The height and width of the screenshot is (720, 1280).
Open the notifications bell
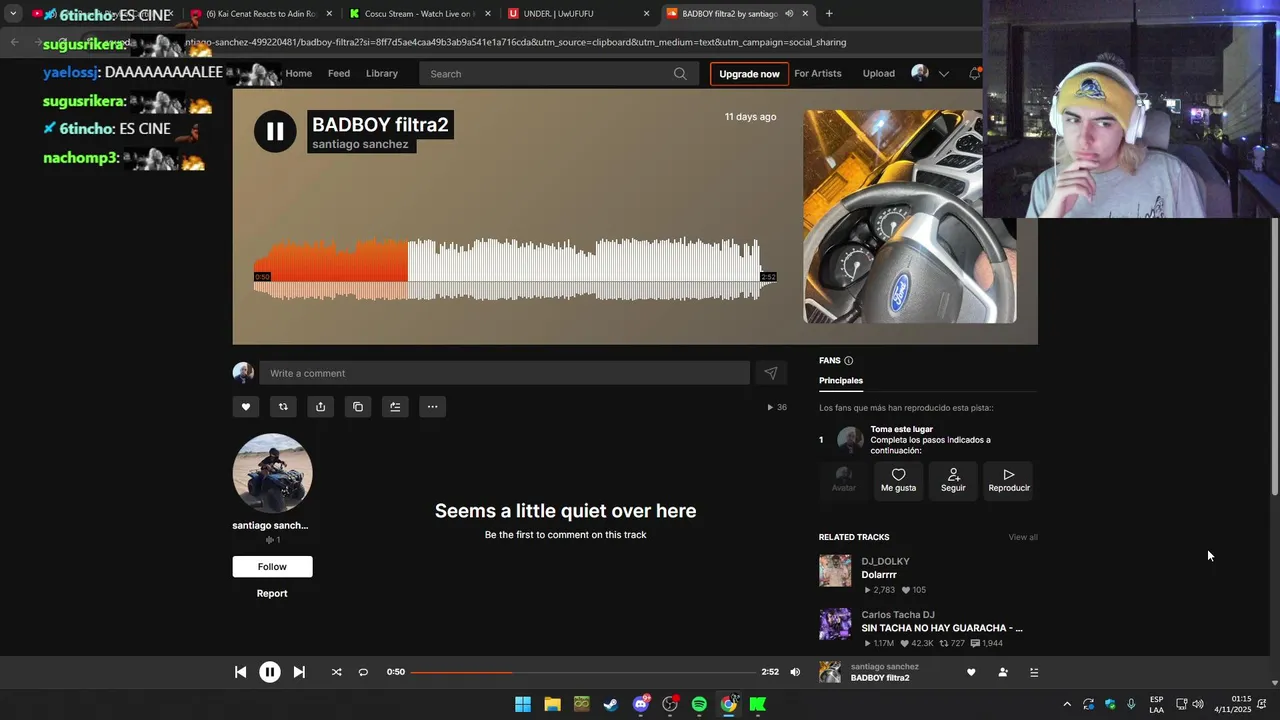(x=974, y=73)
